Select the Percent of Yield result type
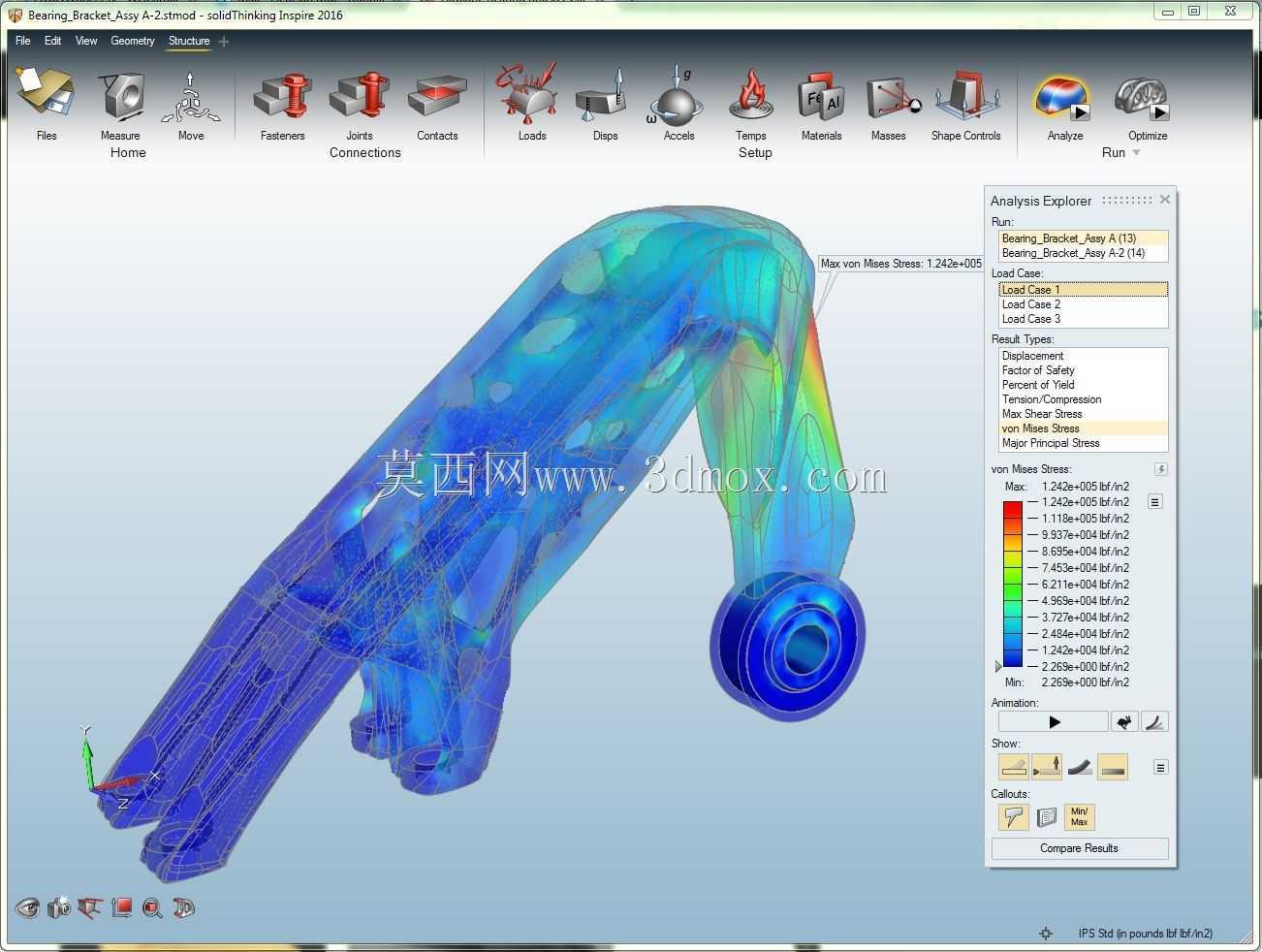The height and width of the screenshot is (952, 1262). point(1083,385)
